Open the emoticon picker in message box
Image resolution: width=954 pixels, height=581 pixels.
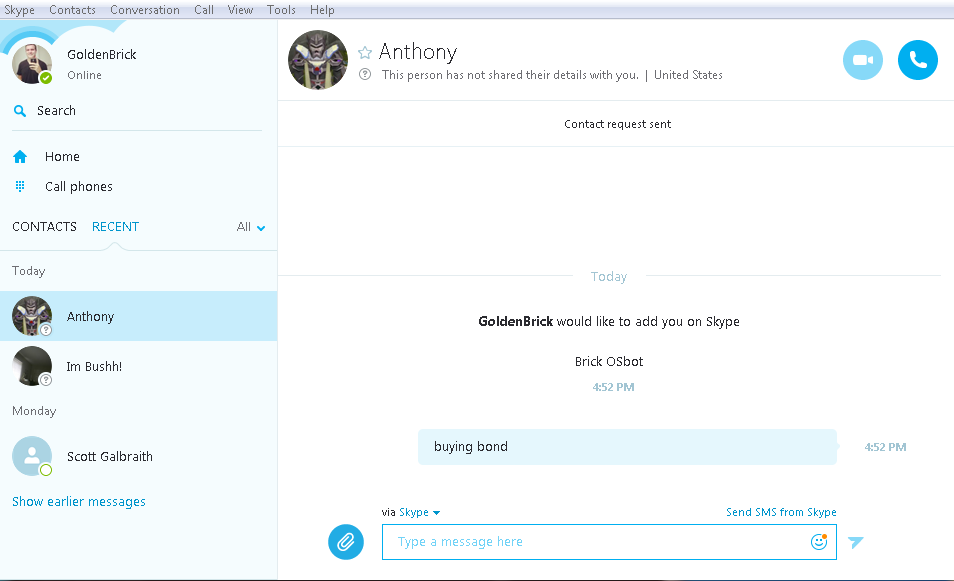tap(819, 541)
